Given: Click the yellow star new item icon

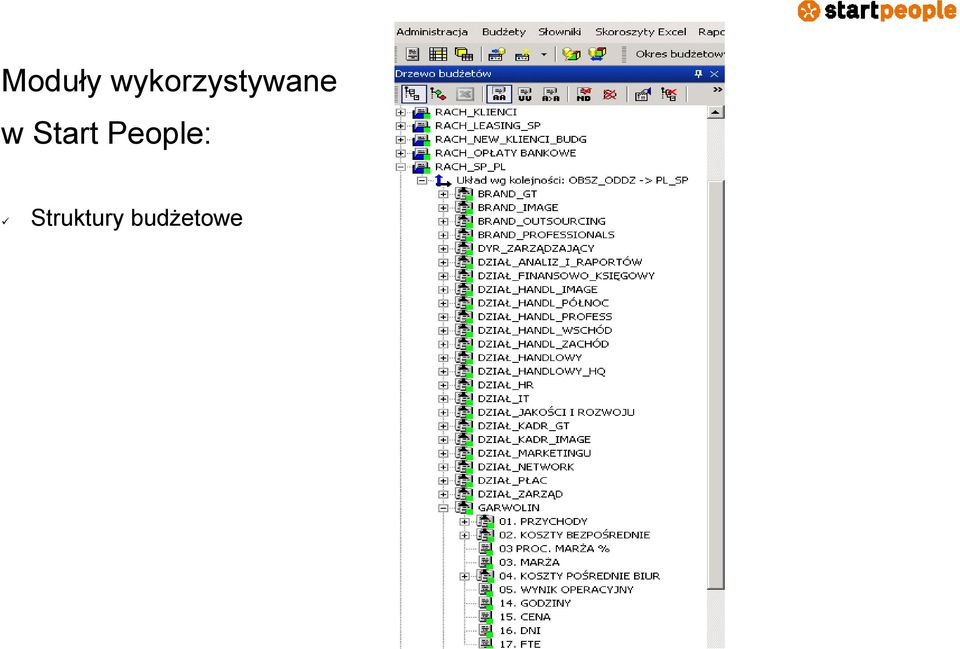Looking at the screenshot, I should coord(522,54).
